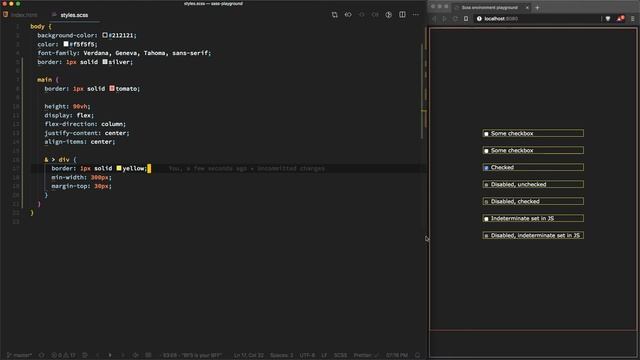Go forward using the browser forward arrow

444,19
